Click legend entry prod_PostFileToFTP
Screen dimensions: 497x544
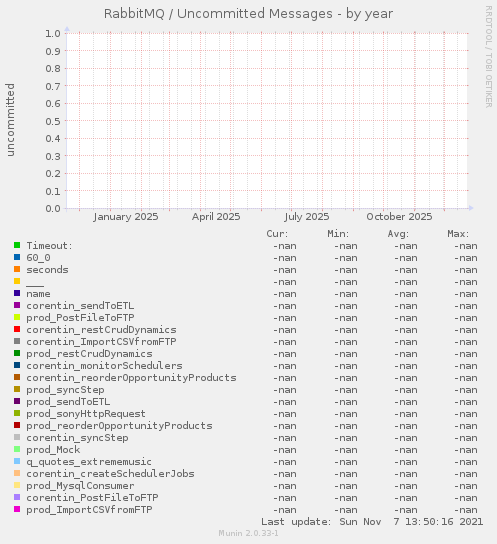[x=80, y=318]
